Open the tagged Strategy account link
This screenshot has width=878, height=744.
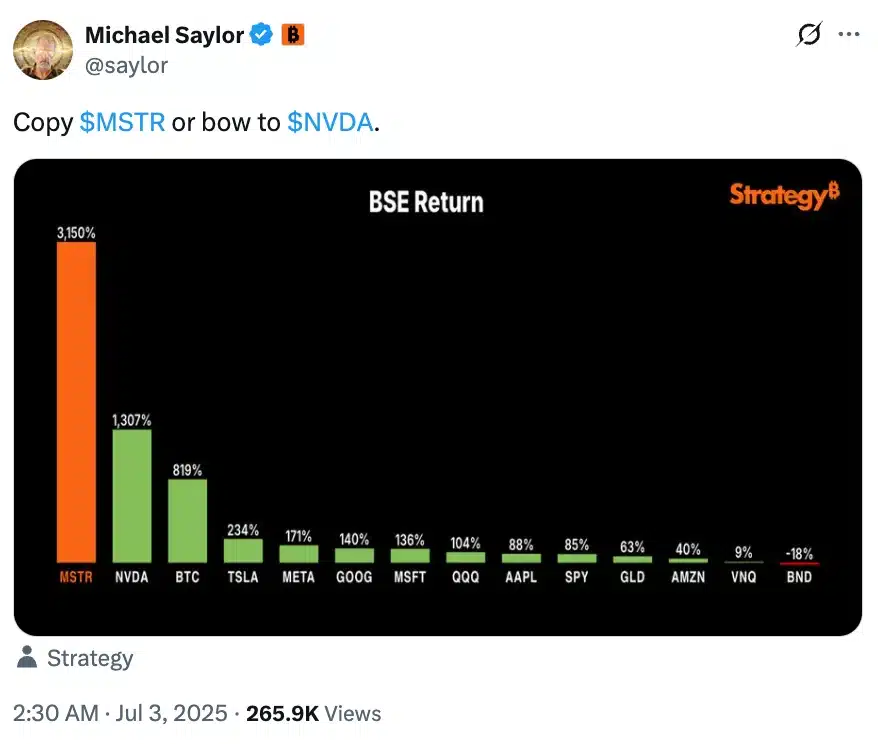[90, 658]
